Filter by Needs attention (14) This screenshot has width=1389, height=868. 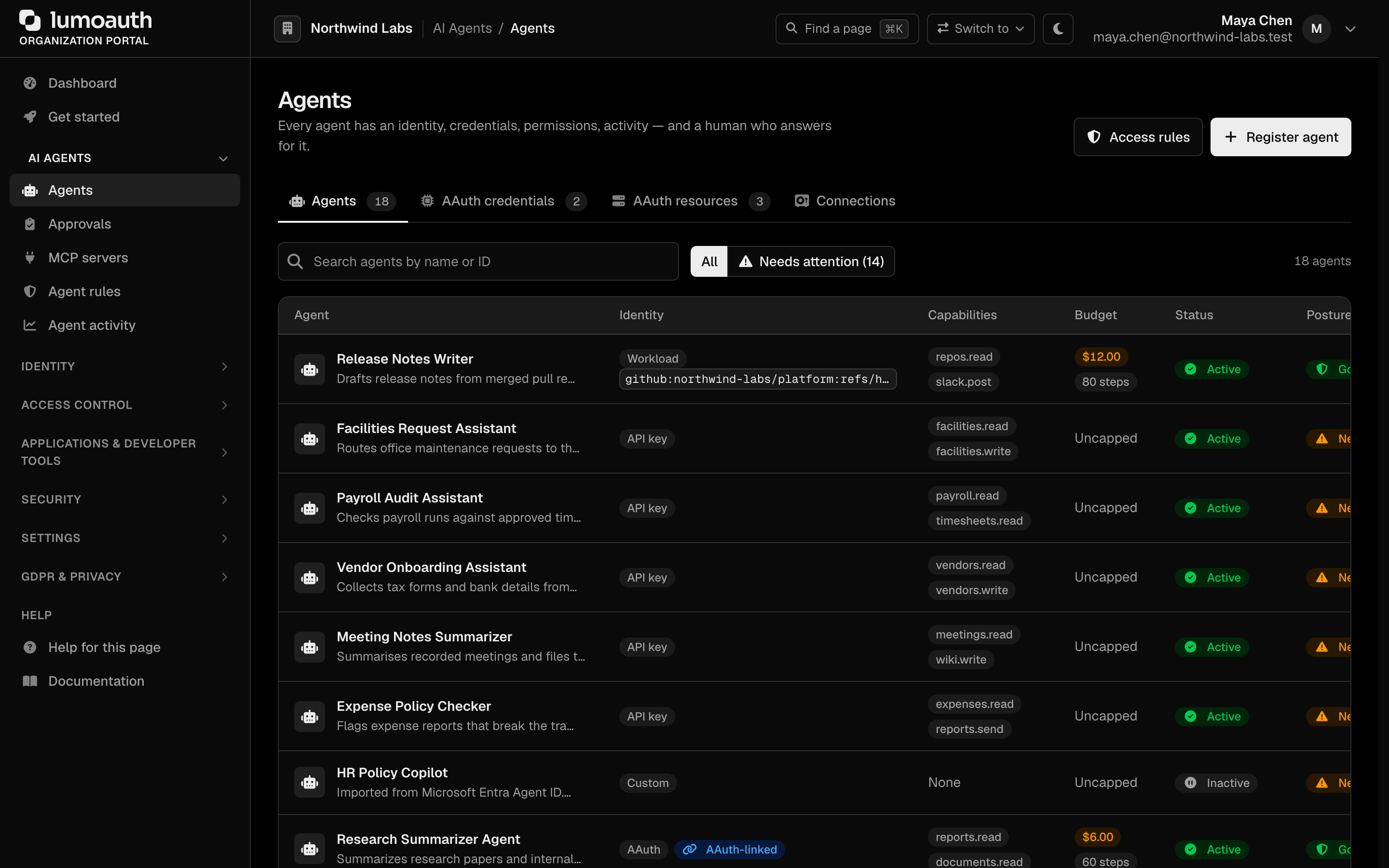[811, 262]
